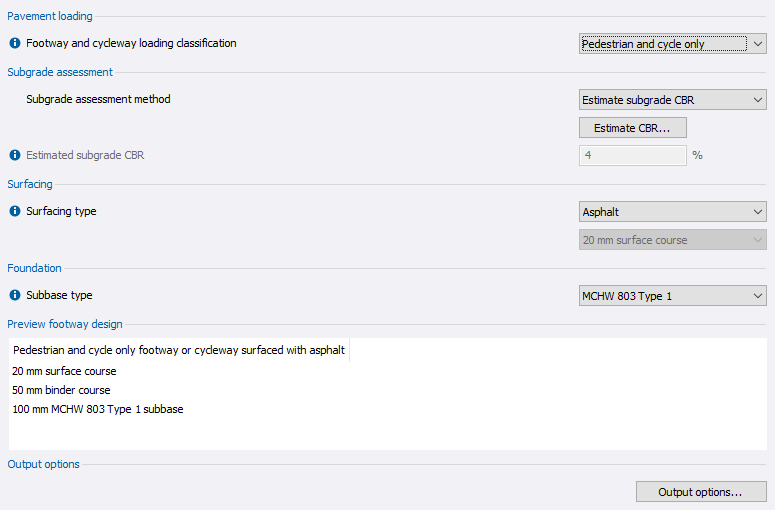The height and width of the screenshot is (510, 775).
Task: Expand the Estimate subgrade CBR method dropdown
Action: coord(673,100)
